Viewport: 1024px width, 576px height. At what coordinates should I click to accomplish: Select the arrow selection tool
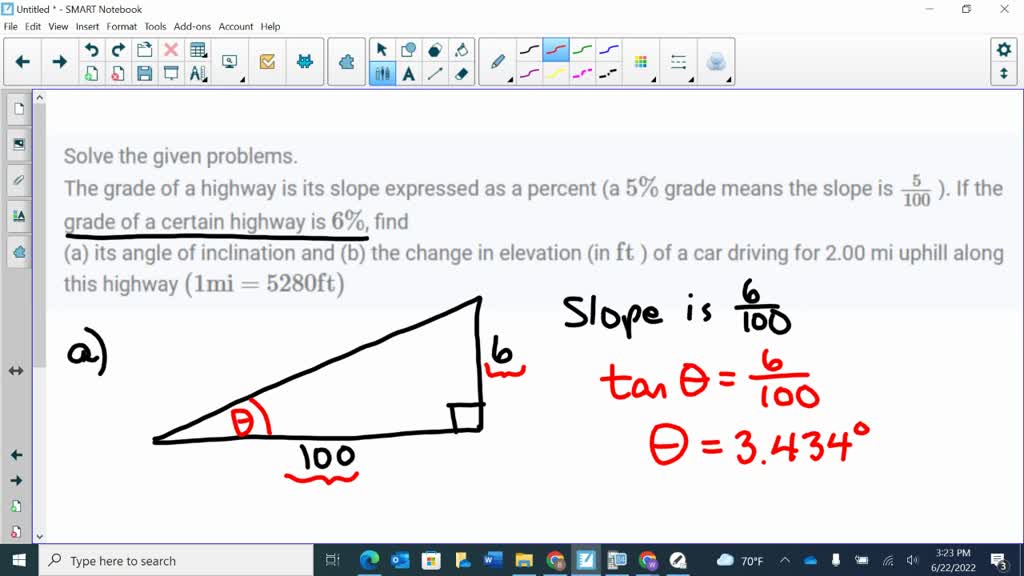[382, 49]
